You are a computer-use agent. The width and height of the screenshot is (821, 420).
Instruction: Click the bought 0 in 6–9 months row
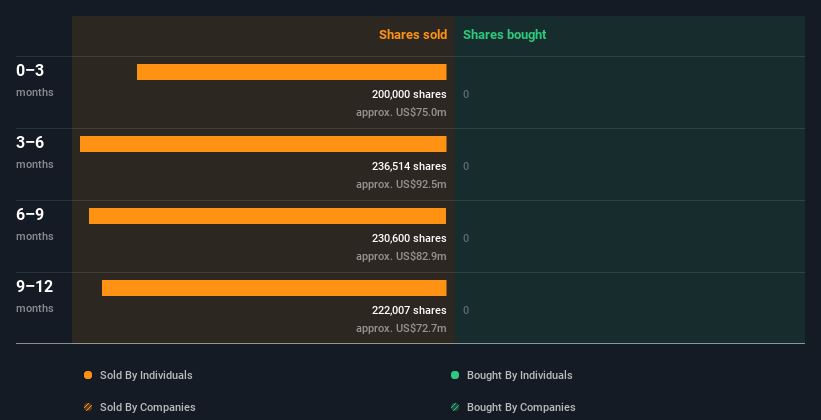(x=466, y=239)
